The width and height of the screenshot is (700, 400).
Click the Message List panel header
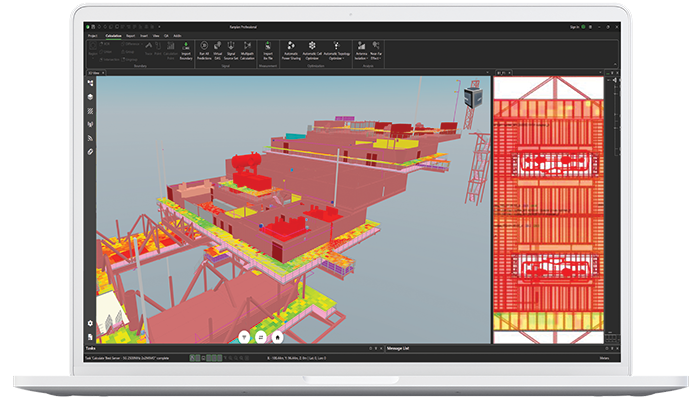point(398,348)
